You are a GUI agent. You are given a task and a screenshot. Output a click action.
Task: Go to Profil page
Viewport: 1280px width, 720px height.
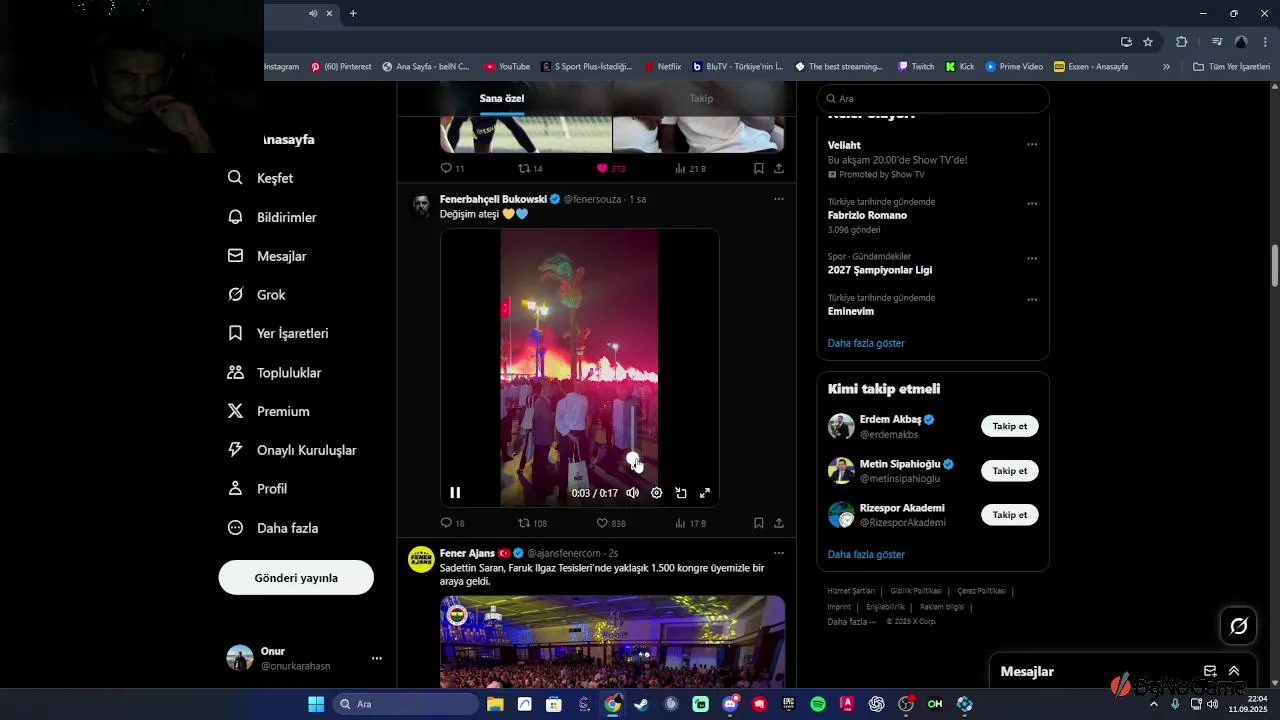pos(257,489)
